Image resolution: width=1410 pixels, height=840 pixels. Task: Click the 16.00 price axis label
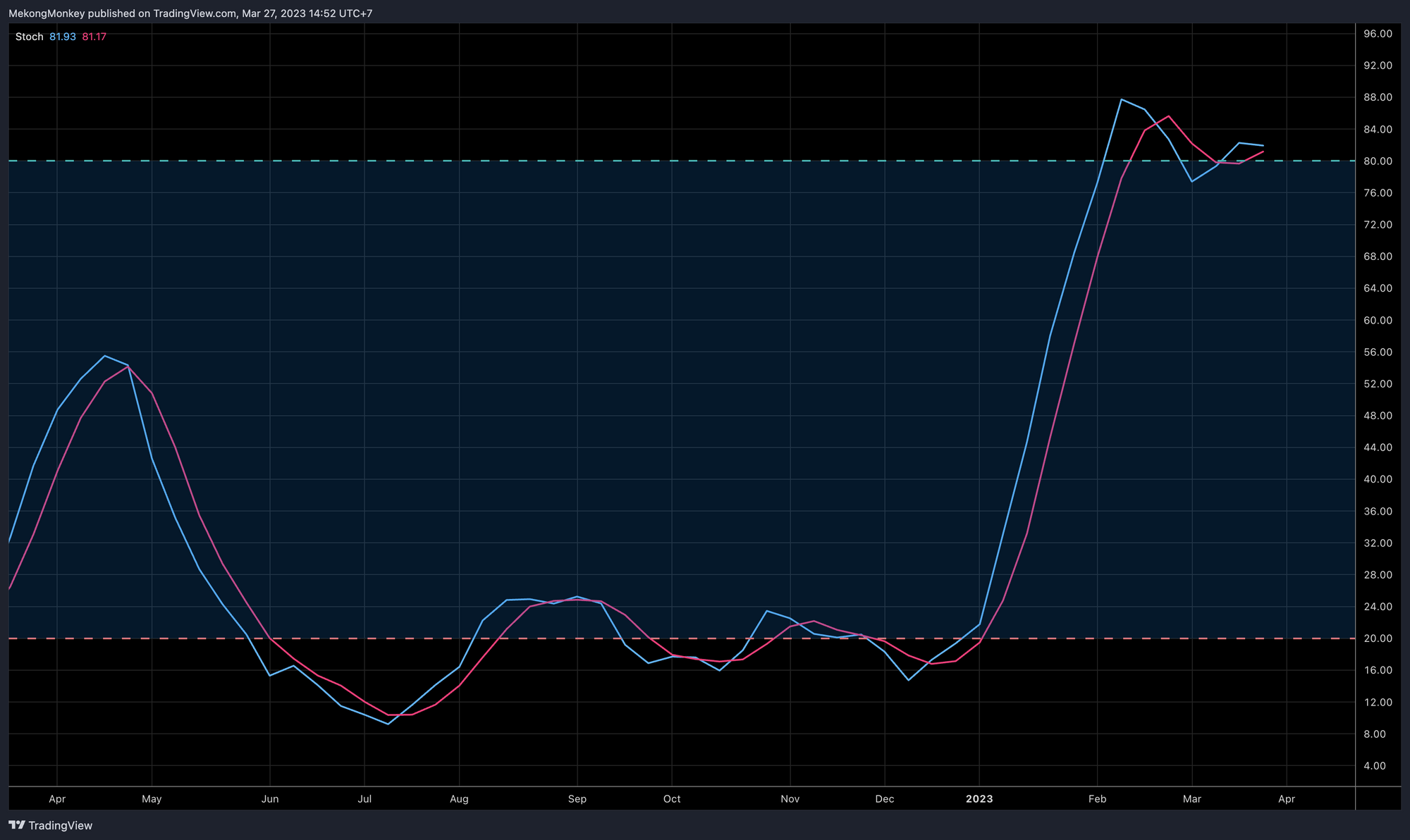coord(1378,670)
